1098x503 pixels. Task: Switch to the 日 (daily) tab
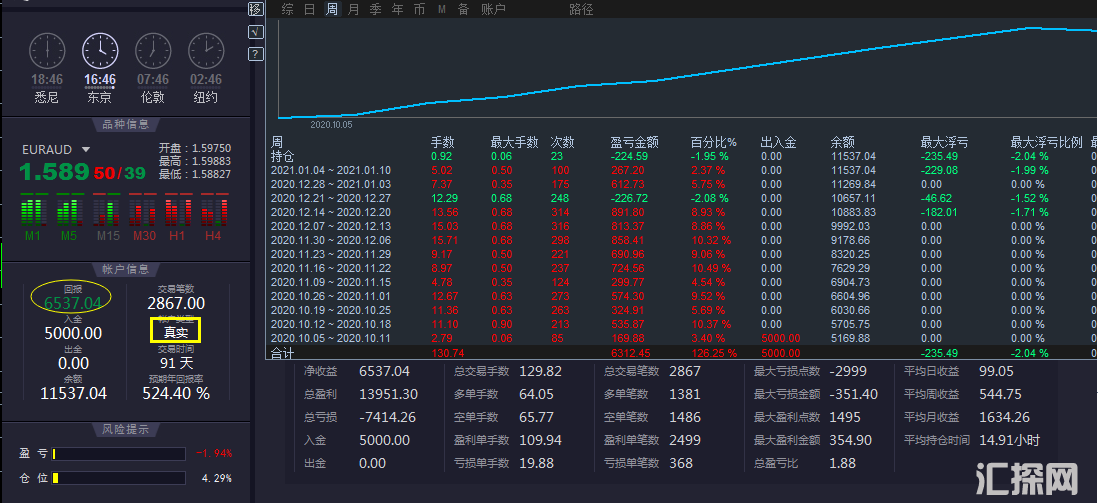tap(309, 9)
